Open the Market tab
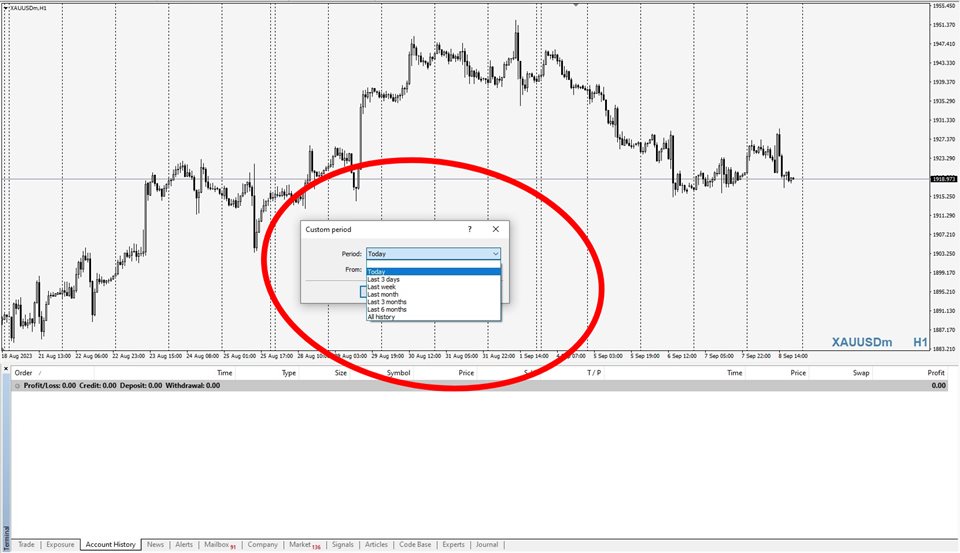Screen dimensions: 960x553 point(304,544)
